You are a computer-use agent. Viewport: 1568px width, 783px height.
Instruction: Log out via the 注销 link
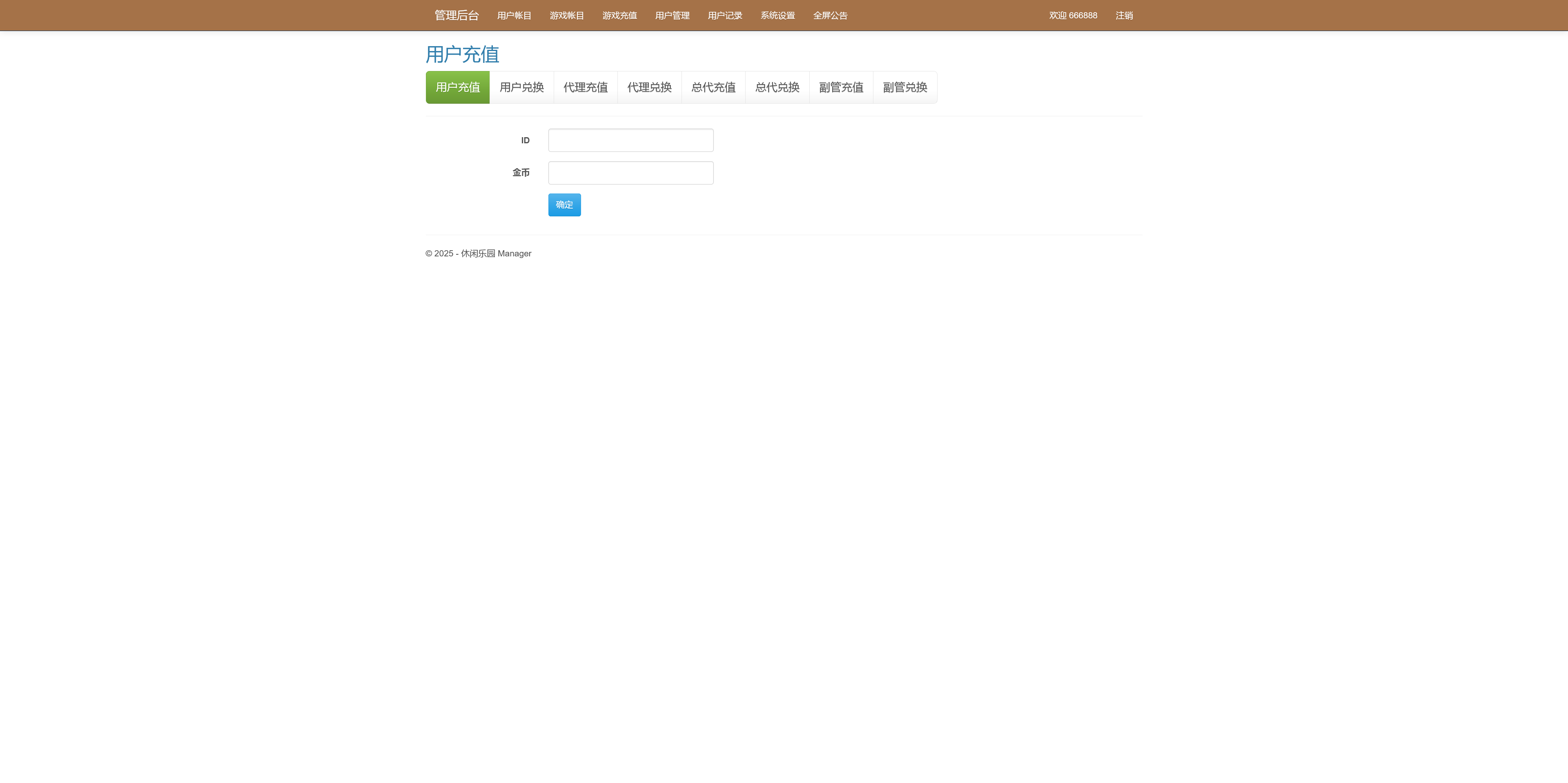tap(1123, 15)
